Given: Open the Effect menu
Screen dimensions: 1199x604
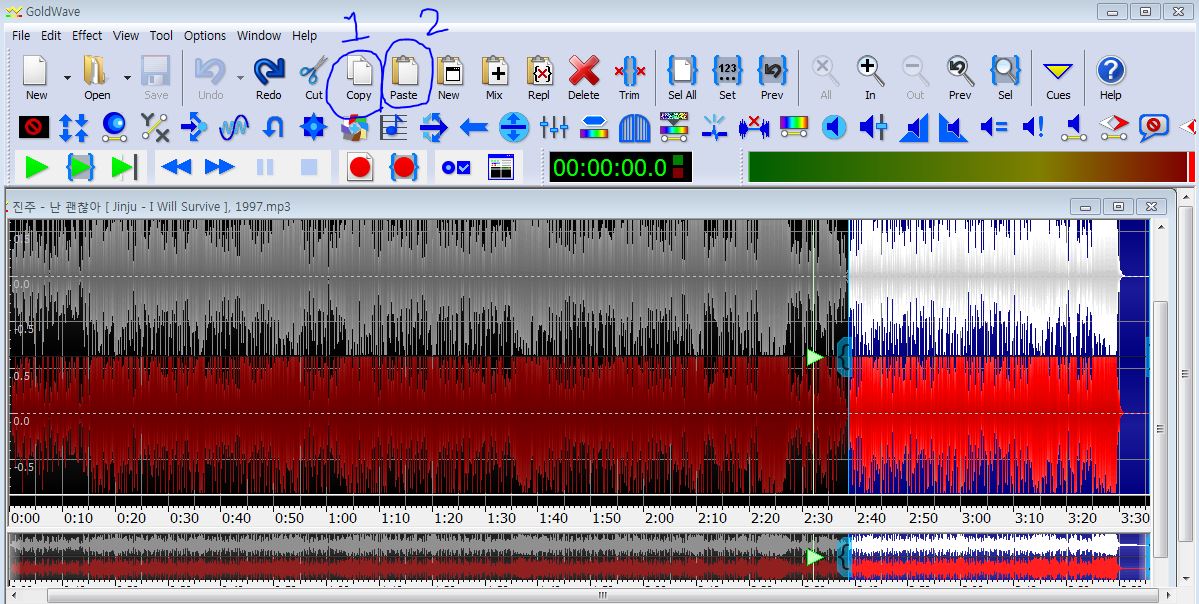Looking at the screenshot, I should [87, 35].
